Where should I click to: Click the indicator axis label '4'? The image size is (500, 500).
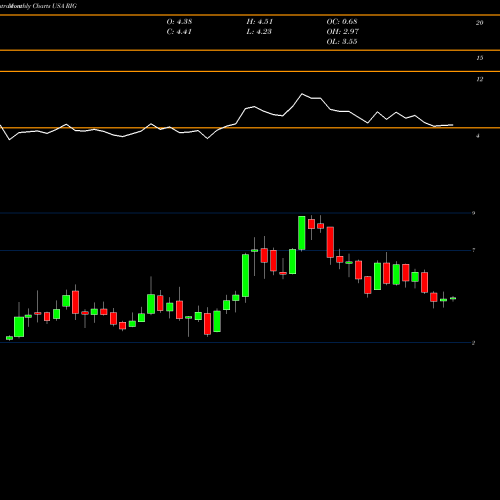[x=478, y=136]
